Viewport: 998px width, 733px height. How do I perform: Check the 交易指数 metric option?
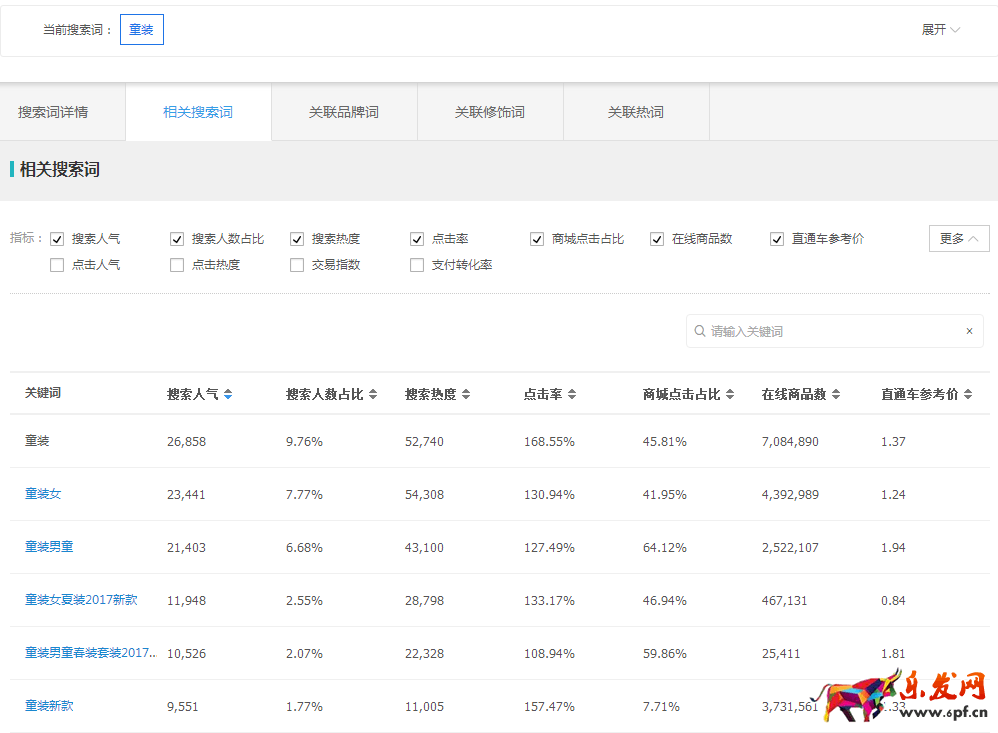click(x=296, y=264)
